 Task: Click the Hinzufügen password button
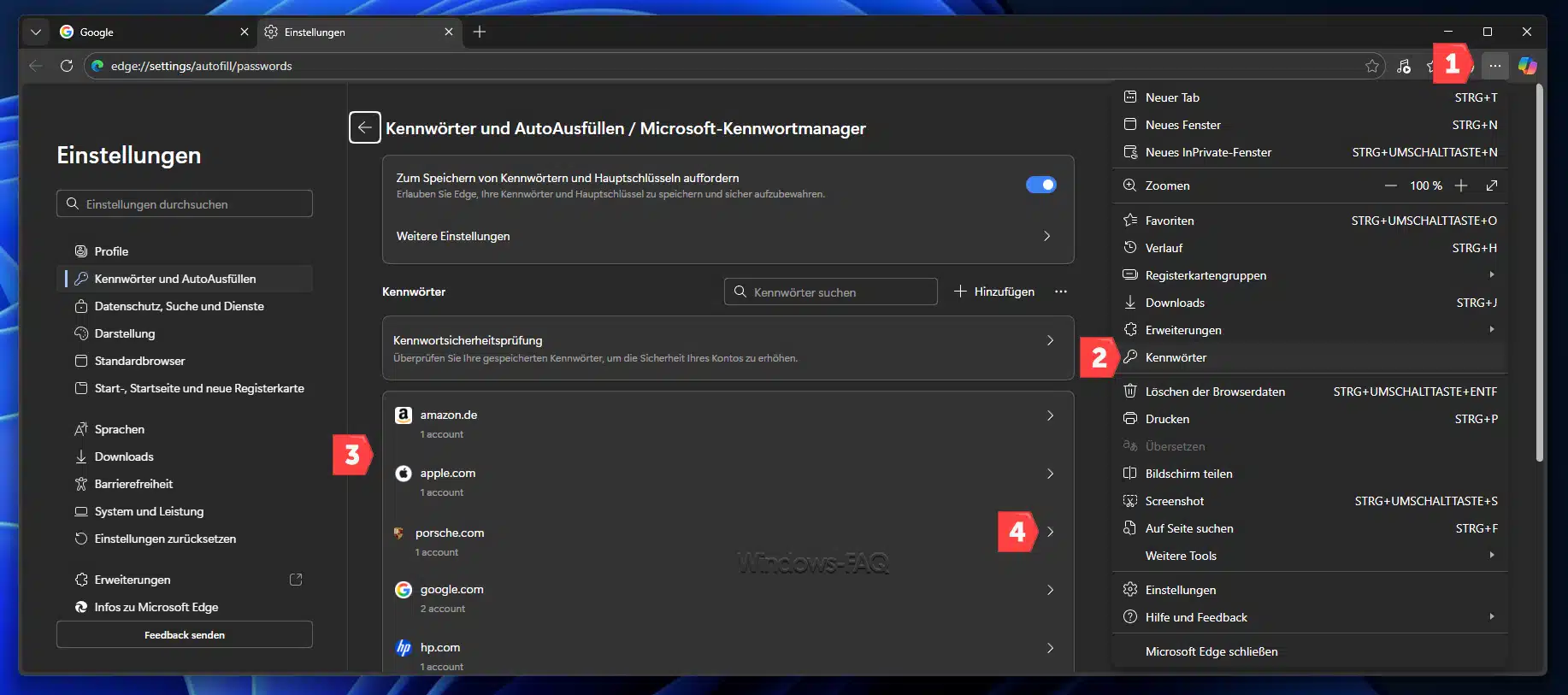tap(994, 292)
